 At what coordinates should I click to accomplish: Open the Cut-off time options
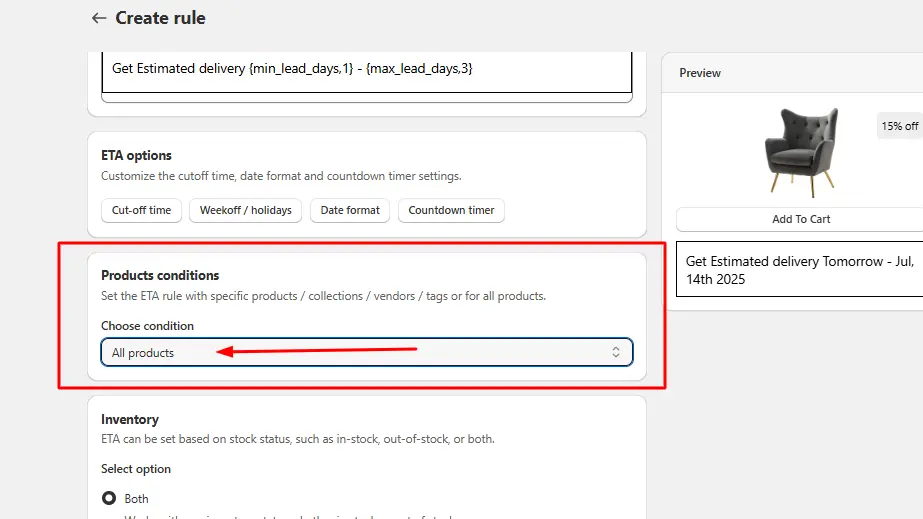coord(141,210)
